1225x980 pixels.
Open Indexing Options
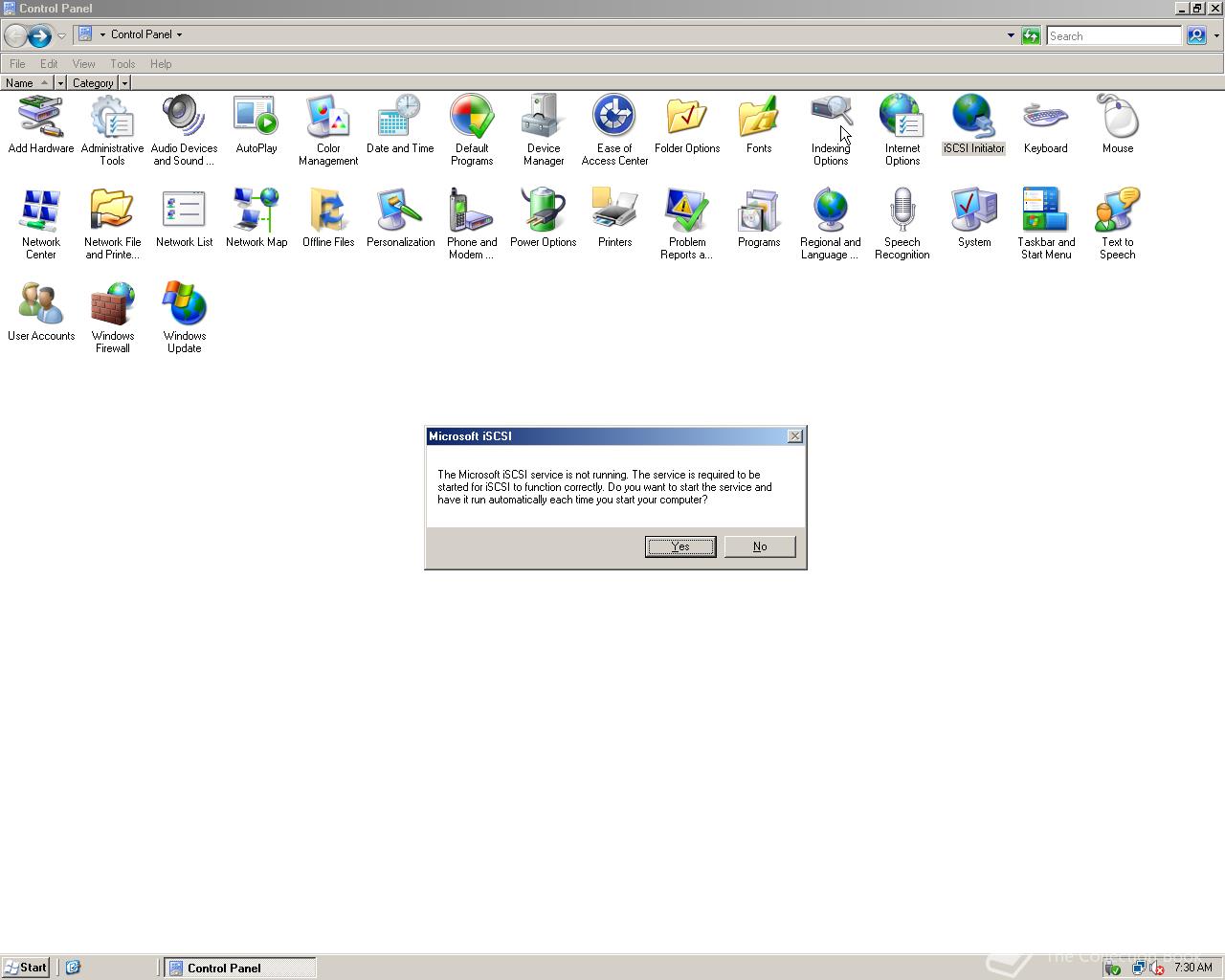[831, 130]
